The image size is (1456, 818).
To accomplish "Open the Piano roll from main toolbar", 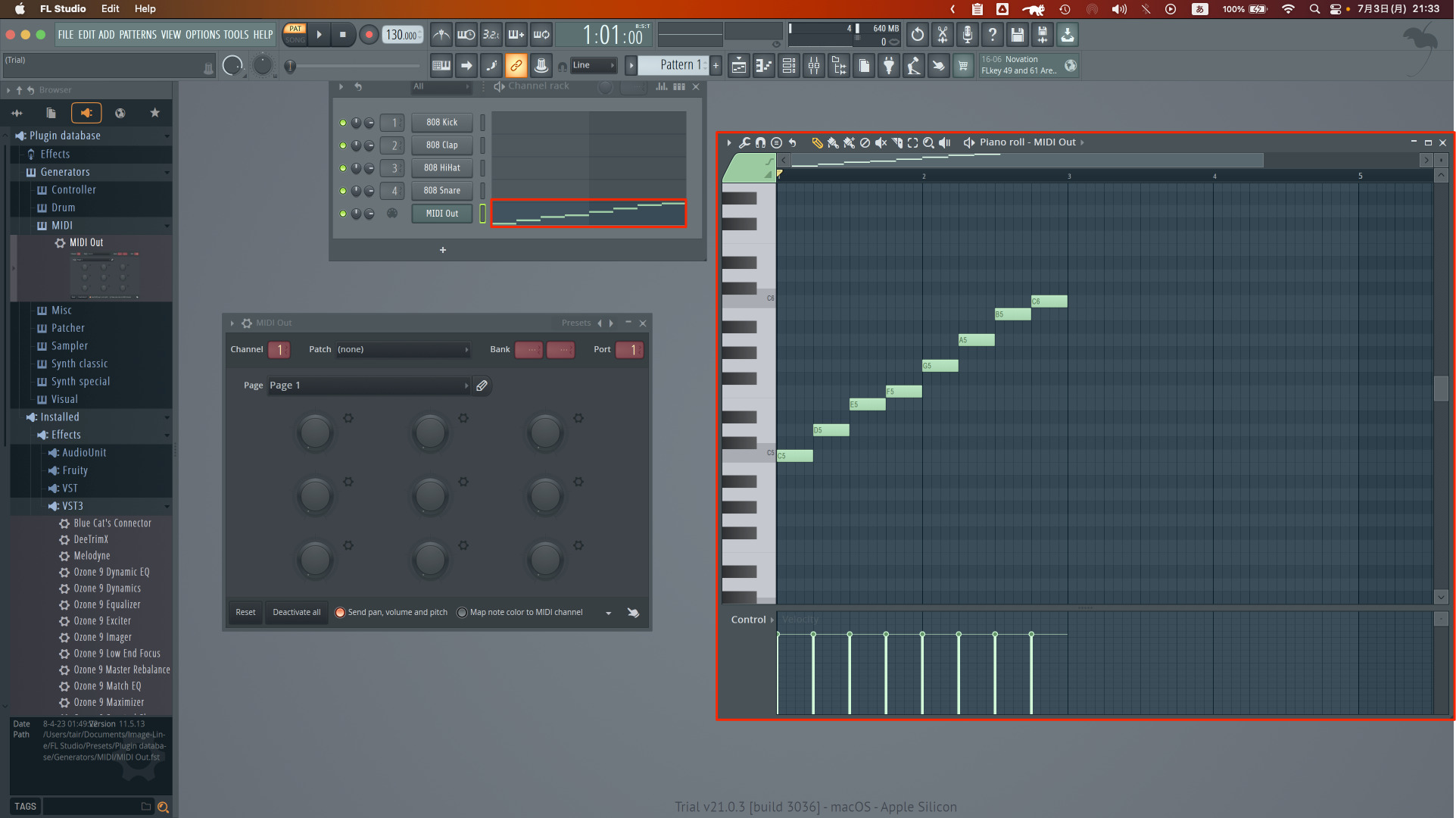I will coord(764,66).
